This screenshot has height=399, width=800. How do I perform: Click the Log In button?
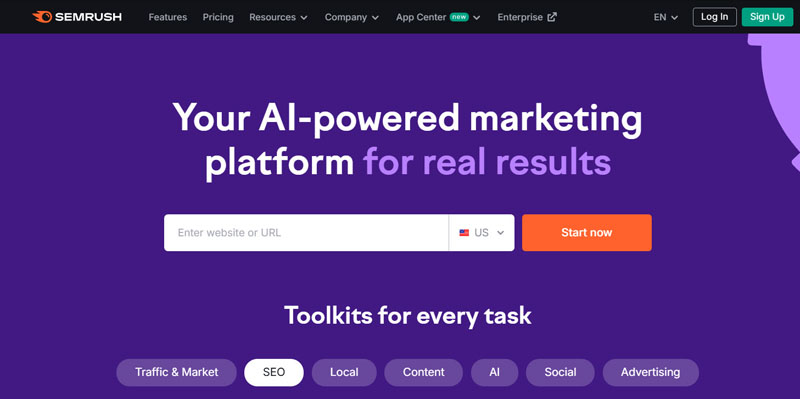click(x=714, y=17)
